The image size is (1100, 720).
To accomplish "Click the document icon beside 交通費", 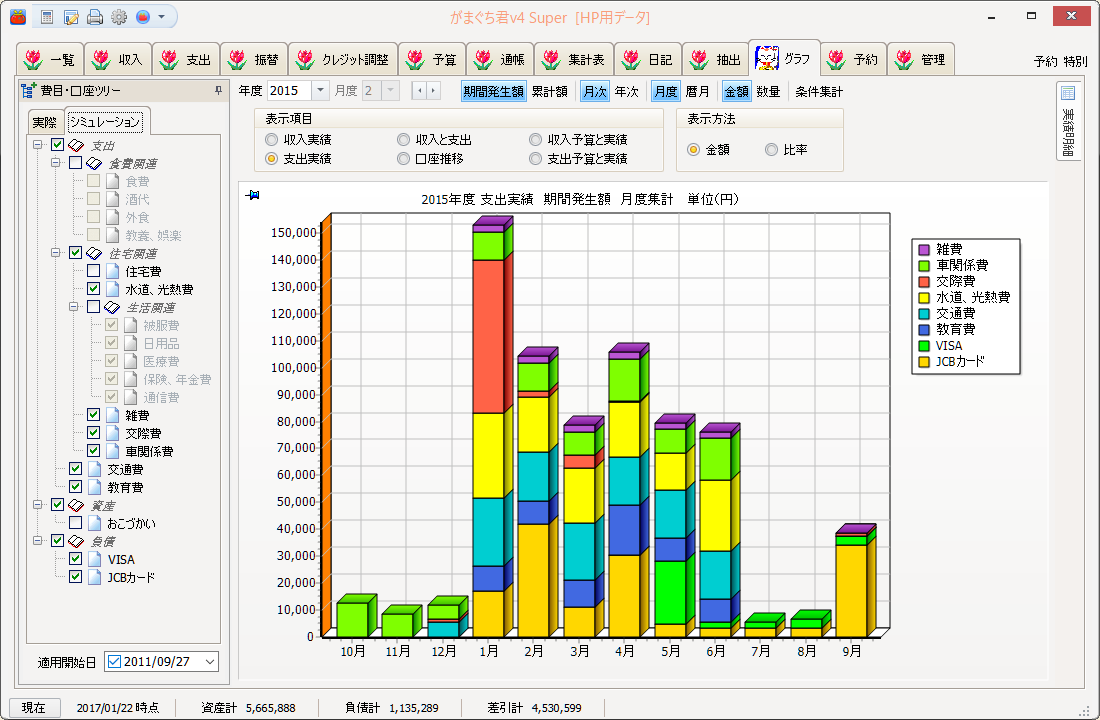I will pos(95,469).
